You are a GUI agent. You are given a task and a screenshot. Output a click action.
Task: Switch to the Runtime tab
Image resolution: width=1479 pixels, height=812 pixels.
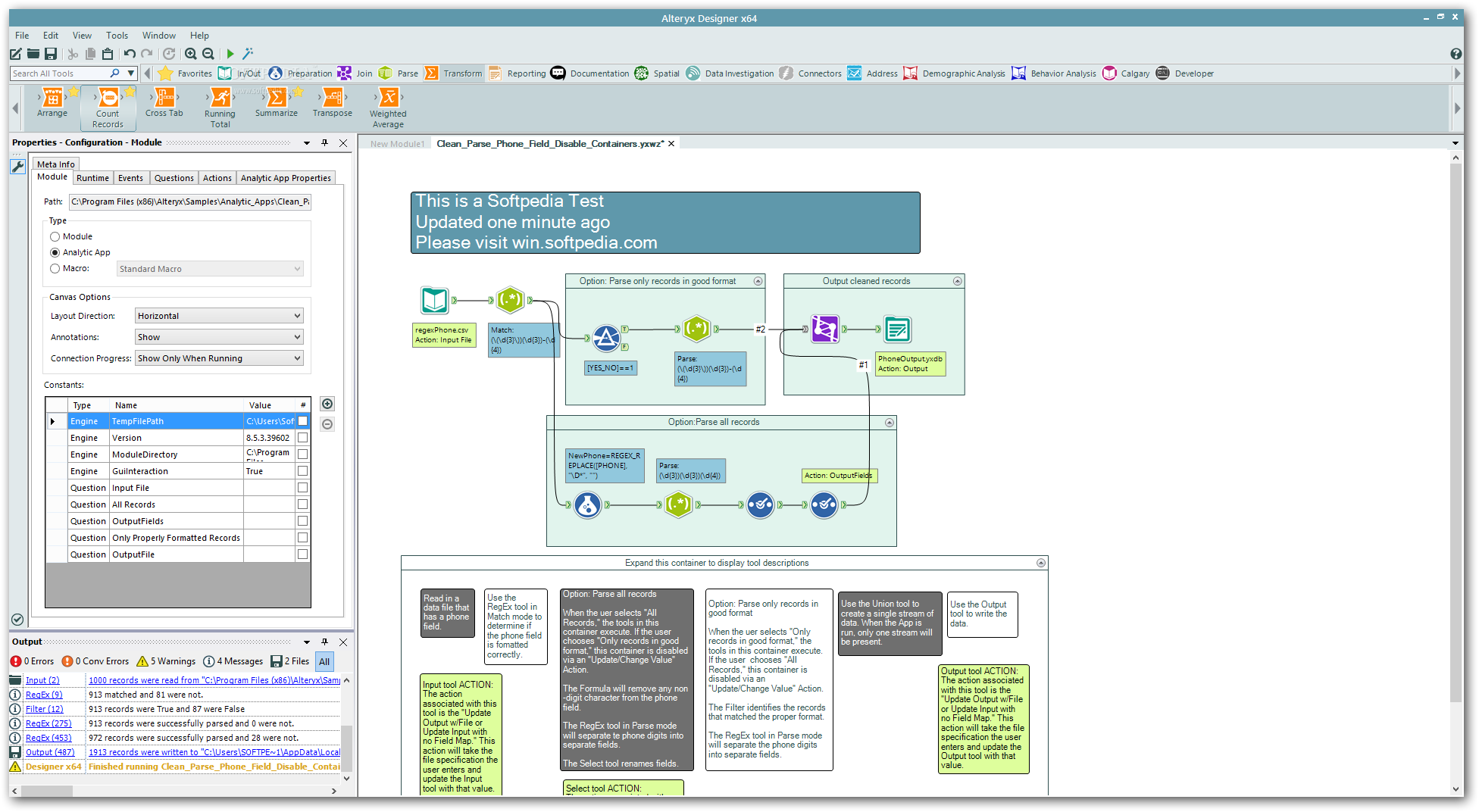(92, 178)
